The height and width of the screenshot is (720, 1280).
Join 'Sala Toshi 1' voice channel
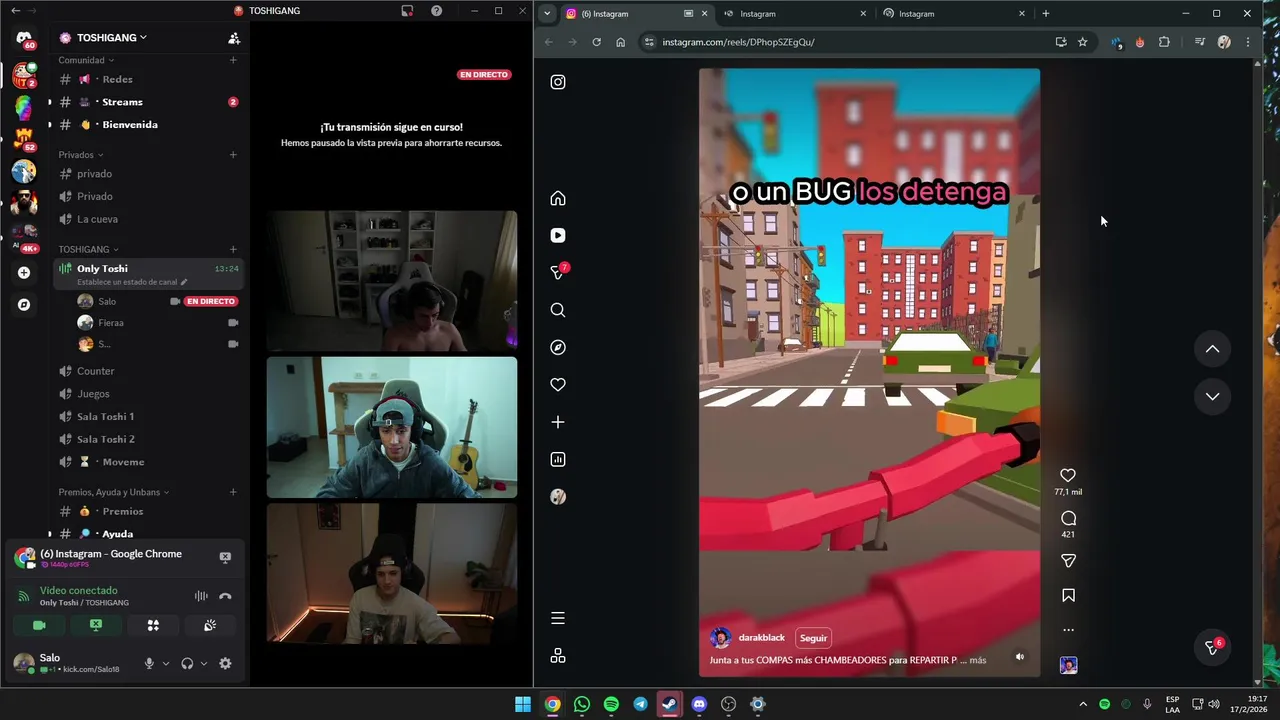148,416
